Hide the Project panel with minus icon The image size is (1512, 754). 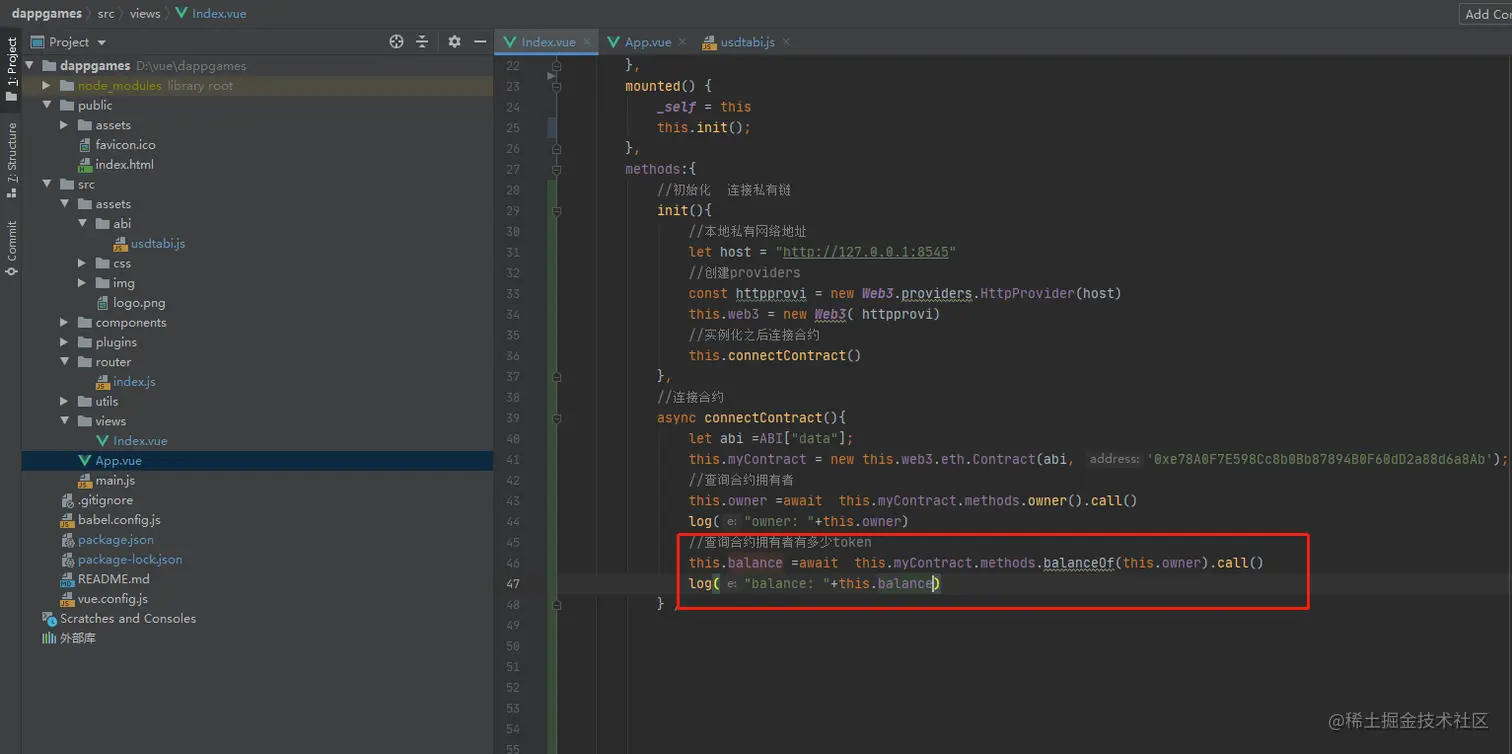click(x=480, y=42)
